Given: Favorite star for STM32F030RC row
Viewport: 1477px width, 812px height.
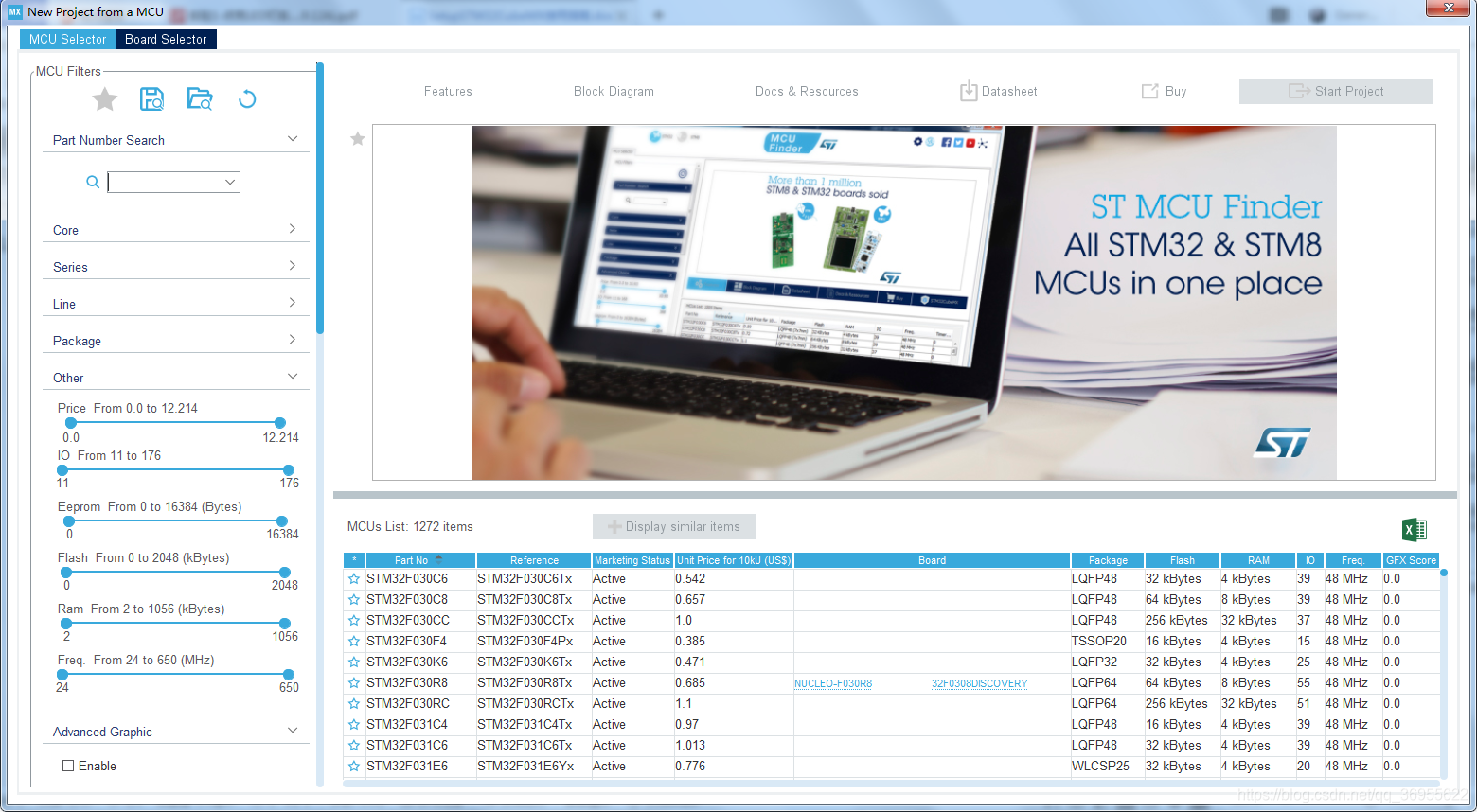Looking at the screenshot, I should tap(354, 704).
